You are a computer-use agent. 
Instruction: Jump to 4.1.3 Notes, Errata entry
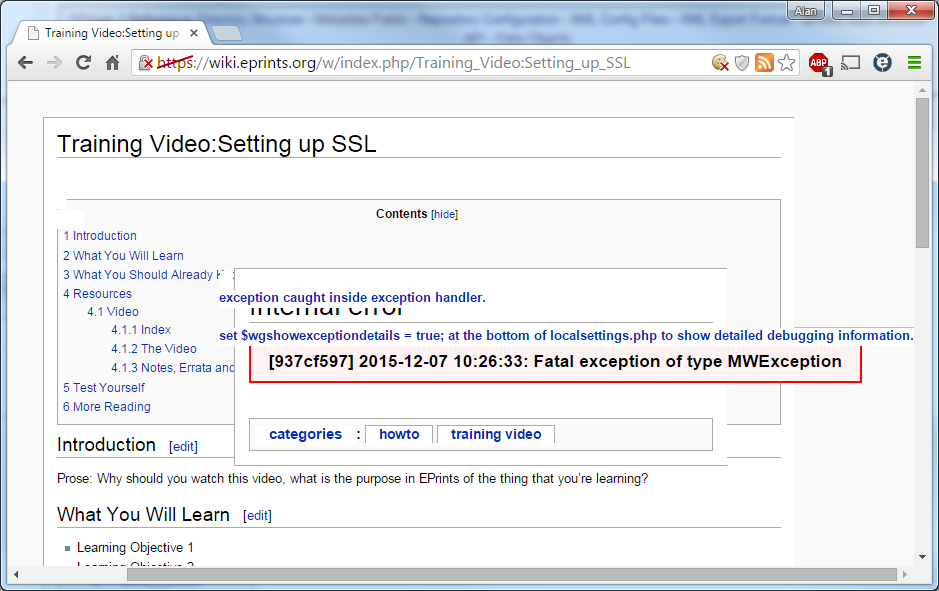click(x=172, y=368)
